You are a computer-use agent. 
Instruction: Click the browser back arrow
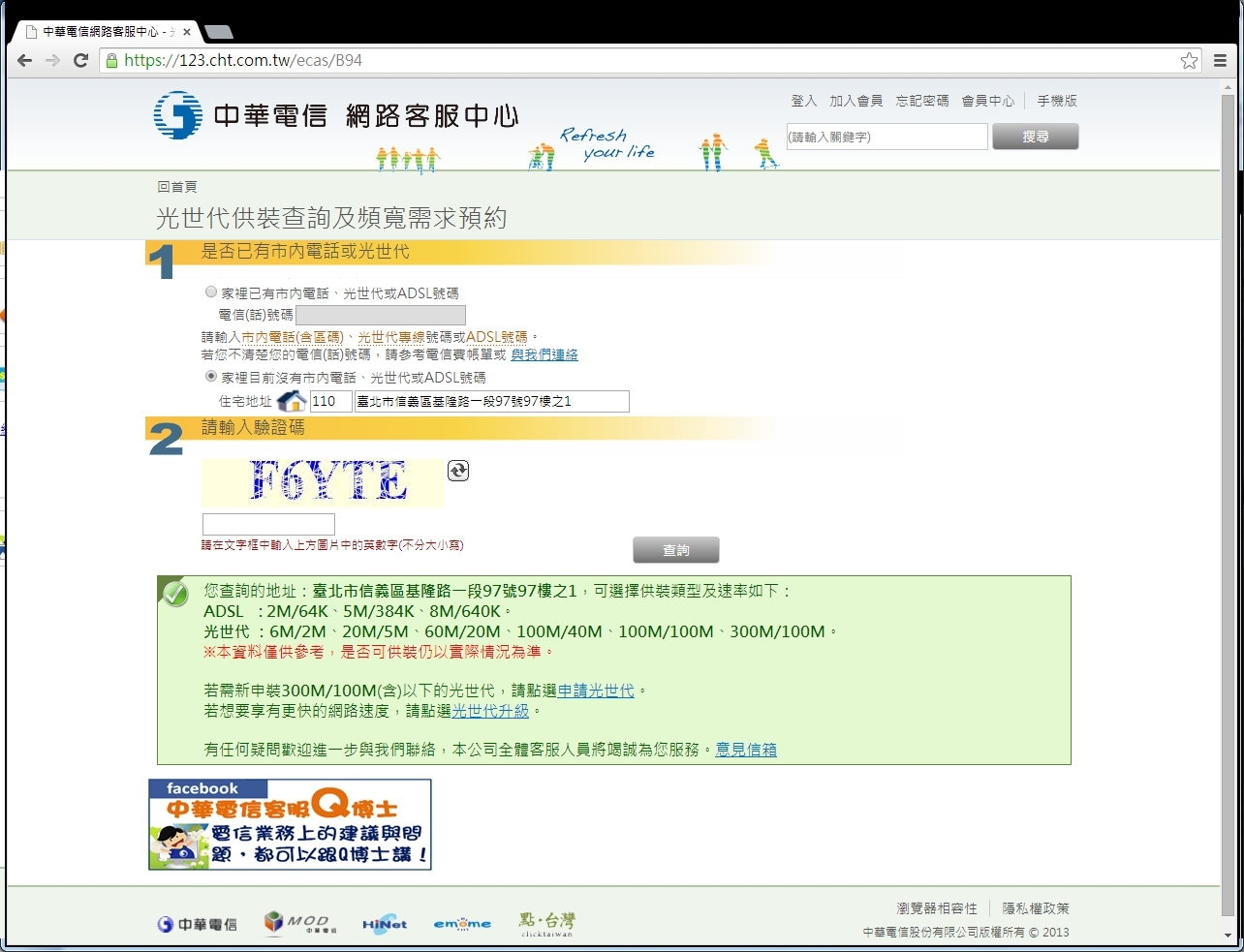(x=25, y=60)
